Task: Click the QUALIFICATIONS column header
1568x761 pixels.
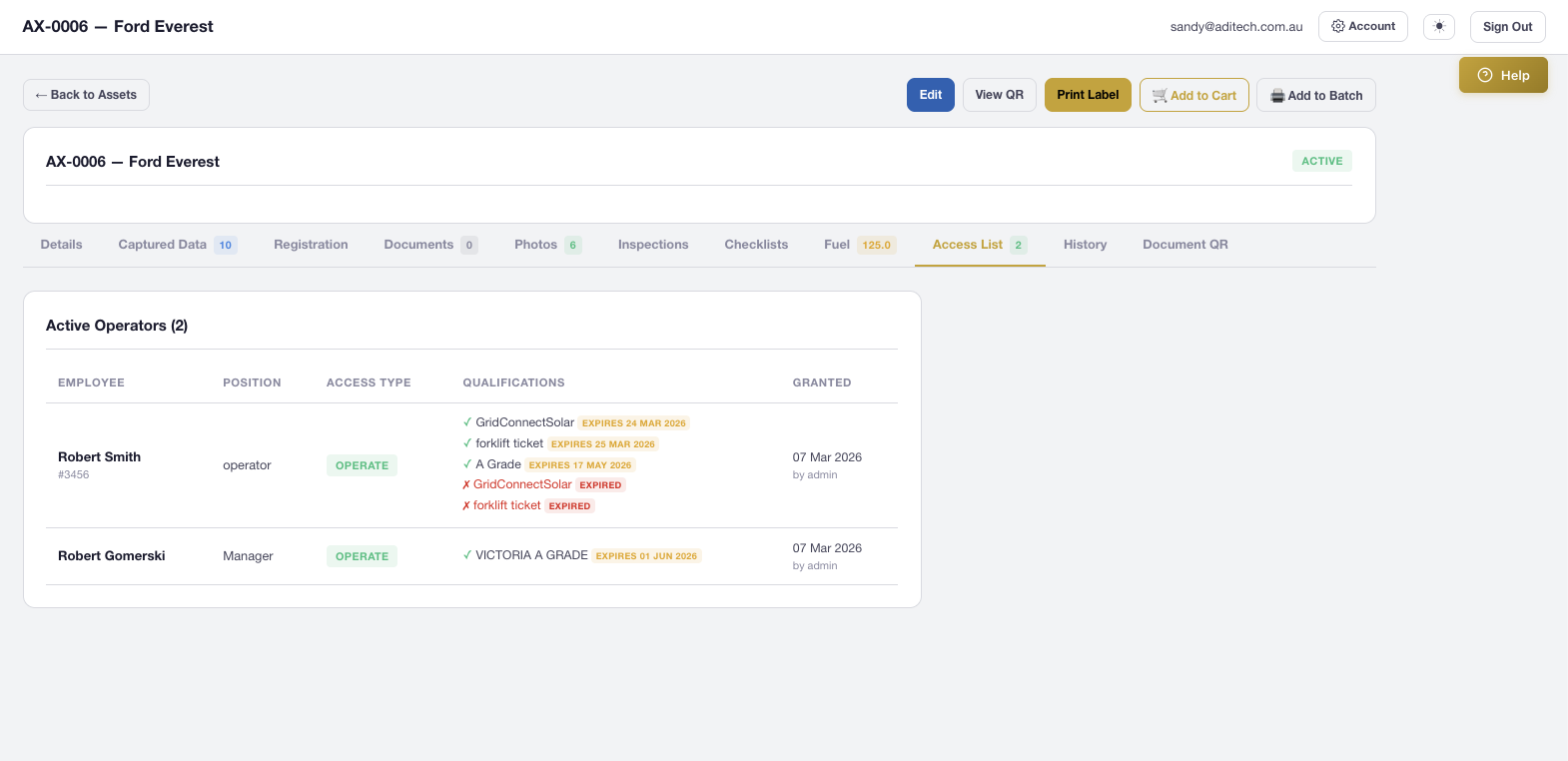Action: click(513, 382)
